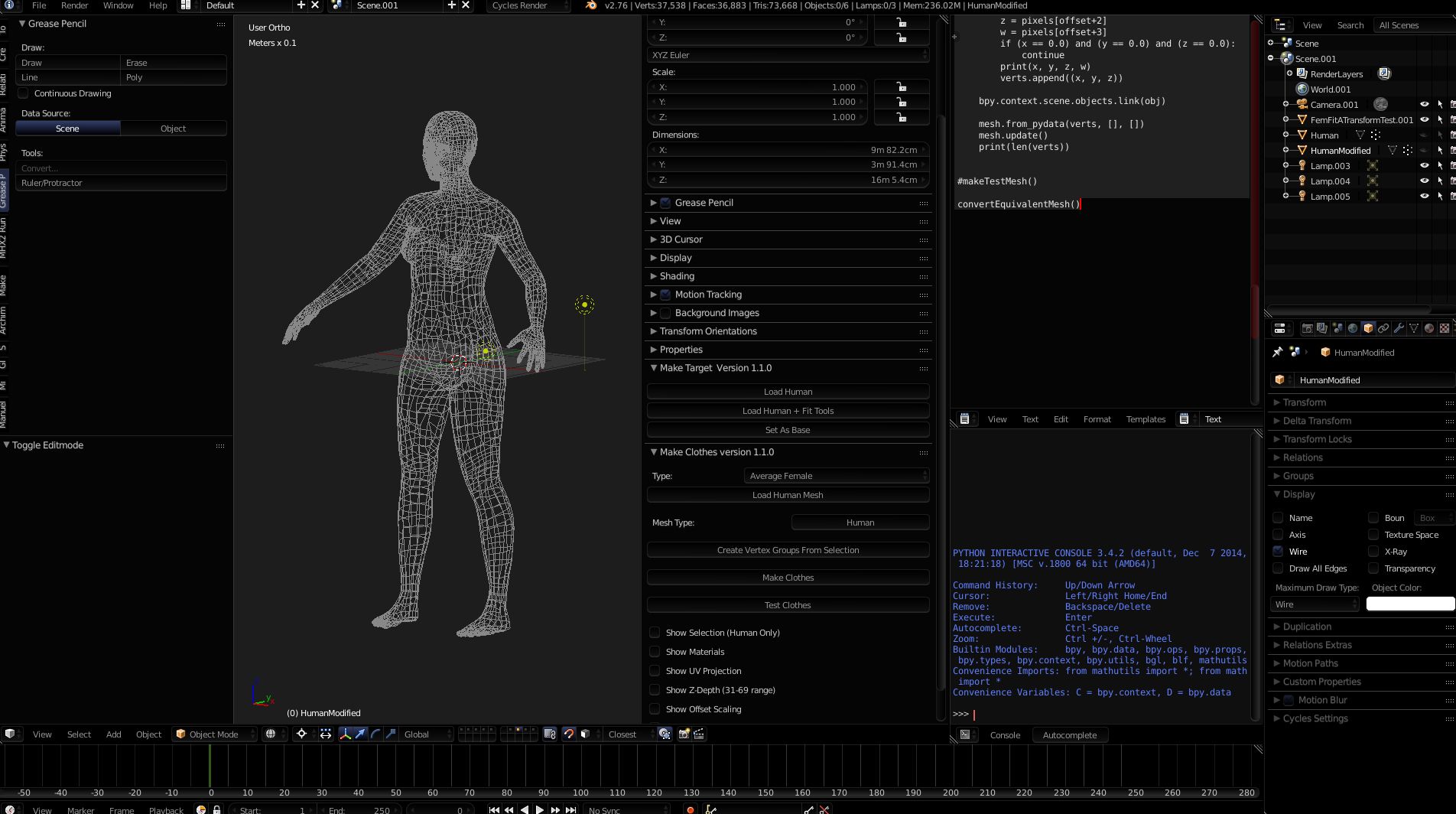The height and width of the screenshot is (814, 1456).
Task: Click the Autocomplete button in console
Action: [1070, 735]
